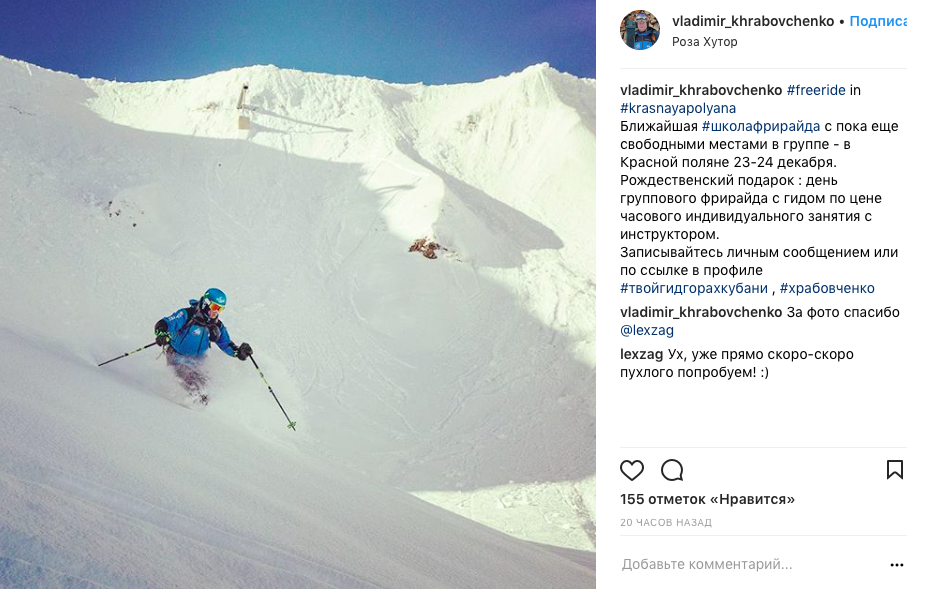Open post timestamp 20 часов назад
This screenshot has width=929, height=589.
tap(666, 523)
